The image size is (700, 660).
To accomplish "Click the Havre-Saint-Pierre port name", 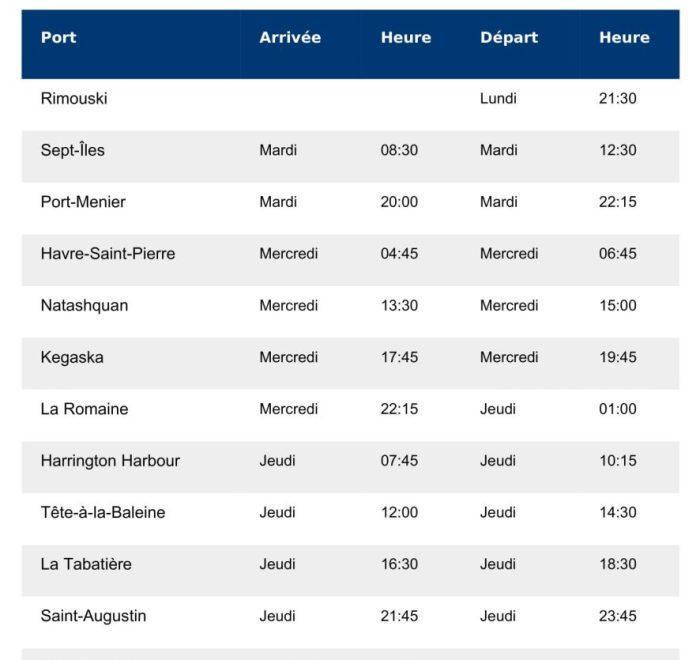I will [108, 254].
